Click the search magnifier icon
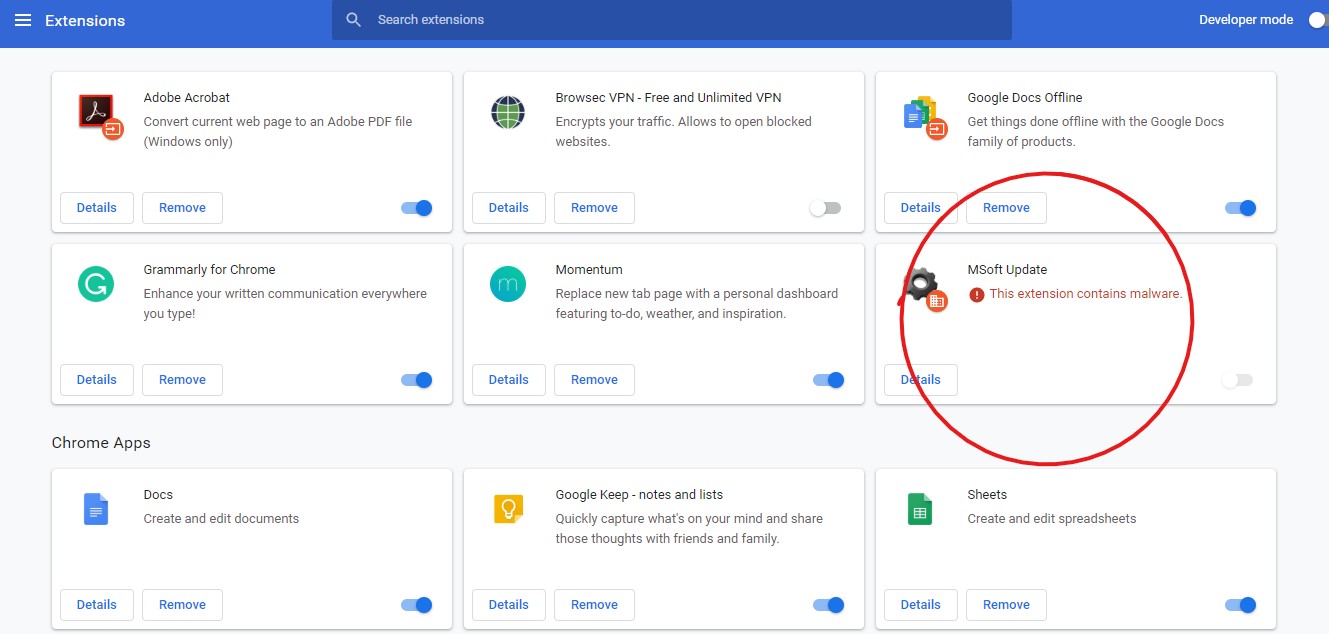This screenshot has width=1329, height=634. click(353, 20)
